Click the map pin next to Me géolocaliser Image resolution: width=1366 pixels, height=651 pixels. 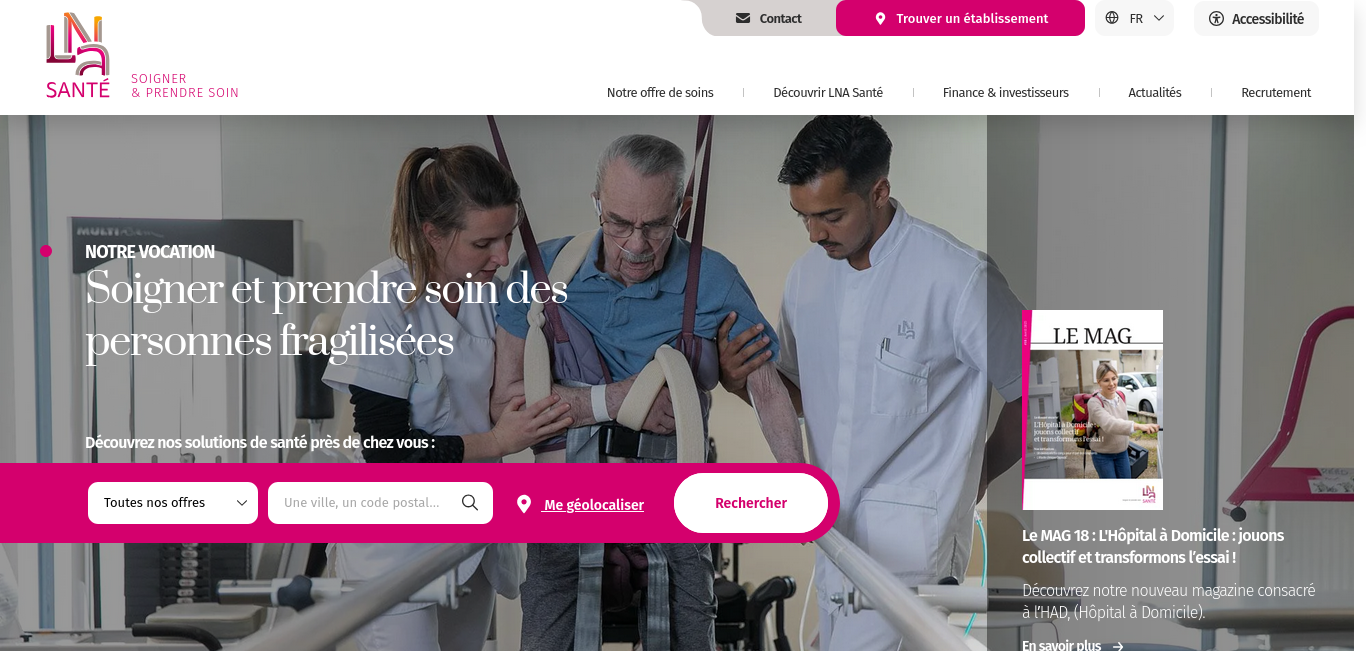pos(523,504)
